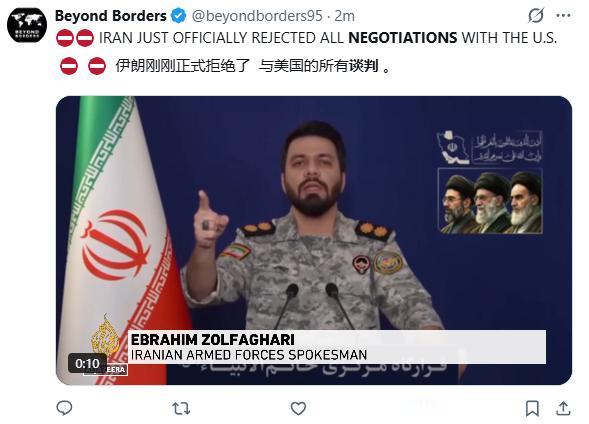Like the post with heart icon
The image size is (589, 424).
(x=298, y=408)
